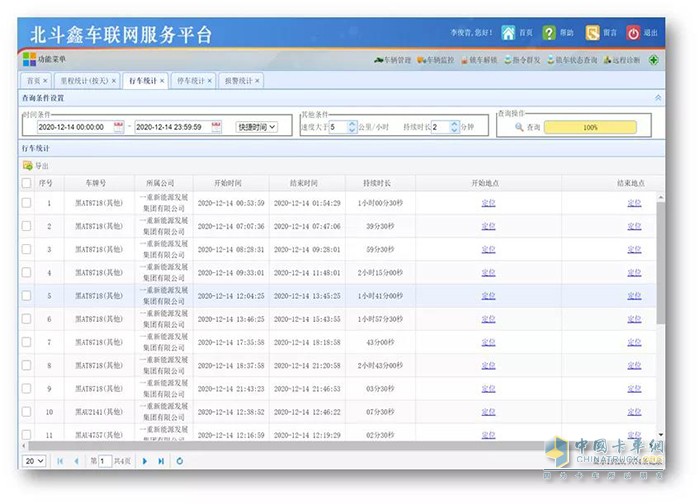This screenshot has width=700, height=504.
Task: Select the checkbox for row 5
Action: [27, 296]
